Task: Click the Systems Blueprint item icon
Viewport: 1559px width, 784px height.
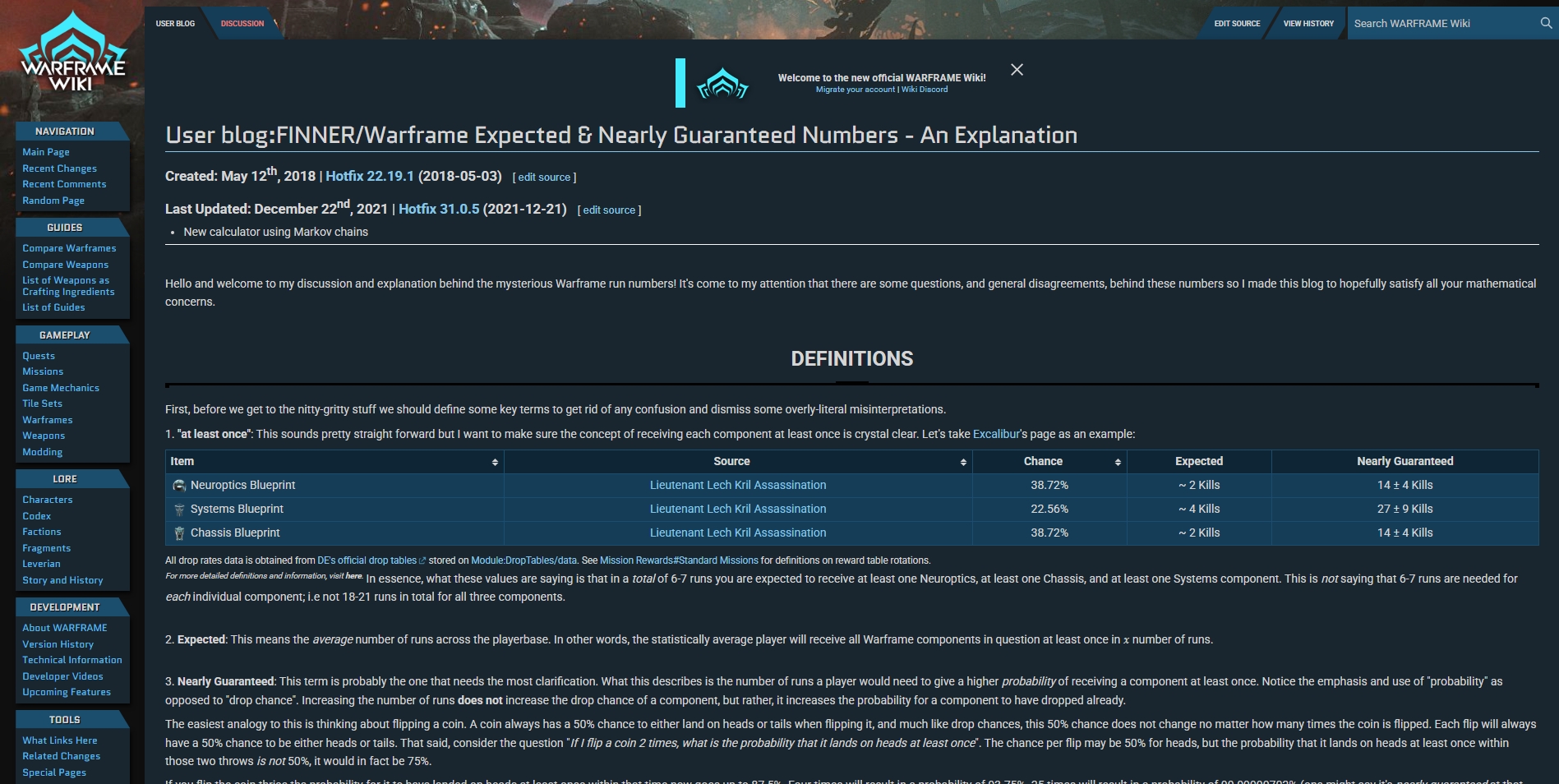Action: [x=179, y=510]
